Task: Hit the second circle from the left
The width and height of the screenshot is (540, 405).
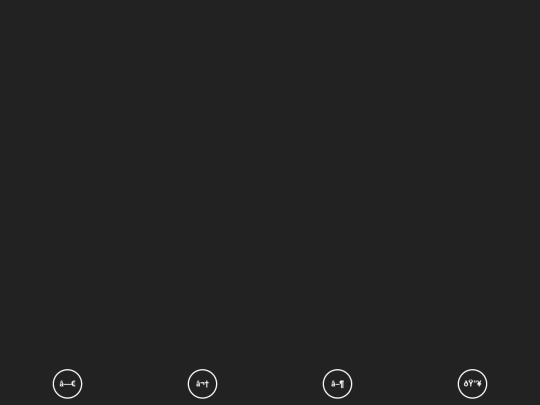Action: click(x=202, y=384)
